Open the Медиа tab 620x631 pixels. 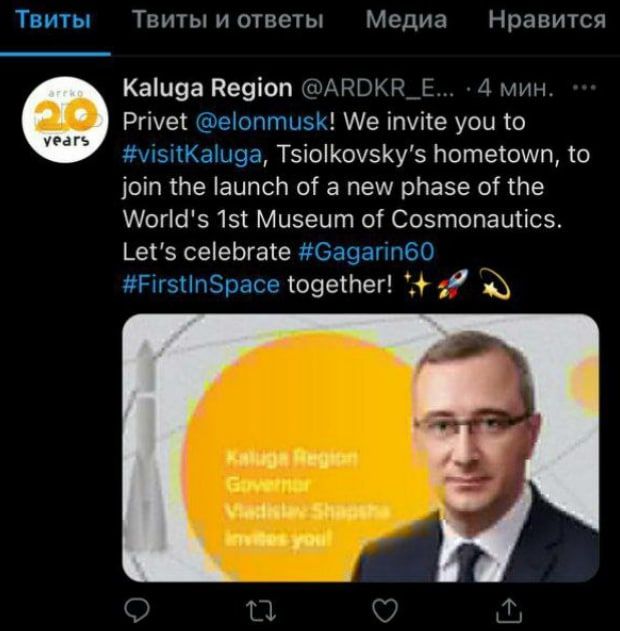coord(406,19)
